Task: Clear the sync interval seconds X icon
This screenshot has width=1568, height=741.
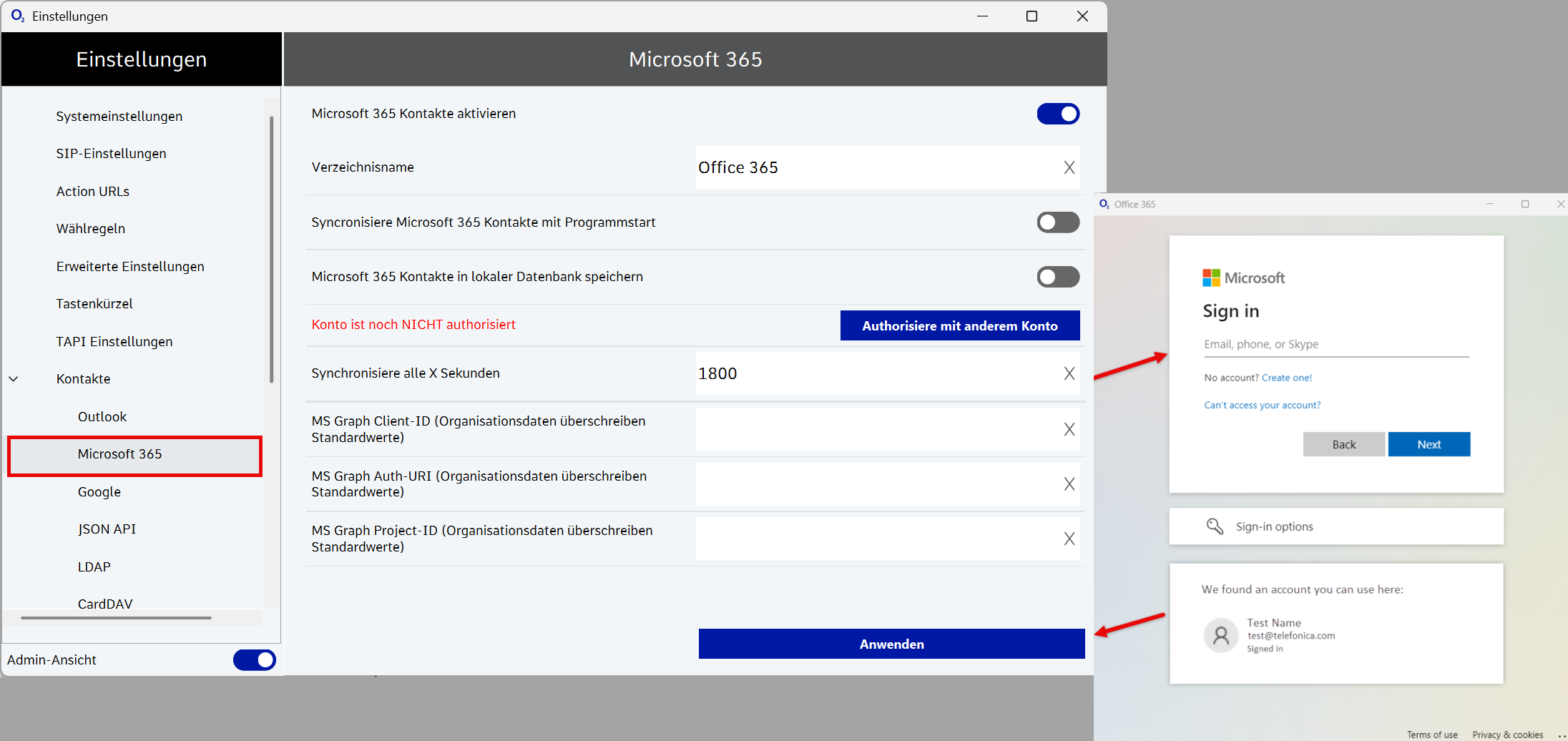Action: [x=1069, y=373]
